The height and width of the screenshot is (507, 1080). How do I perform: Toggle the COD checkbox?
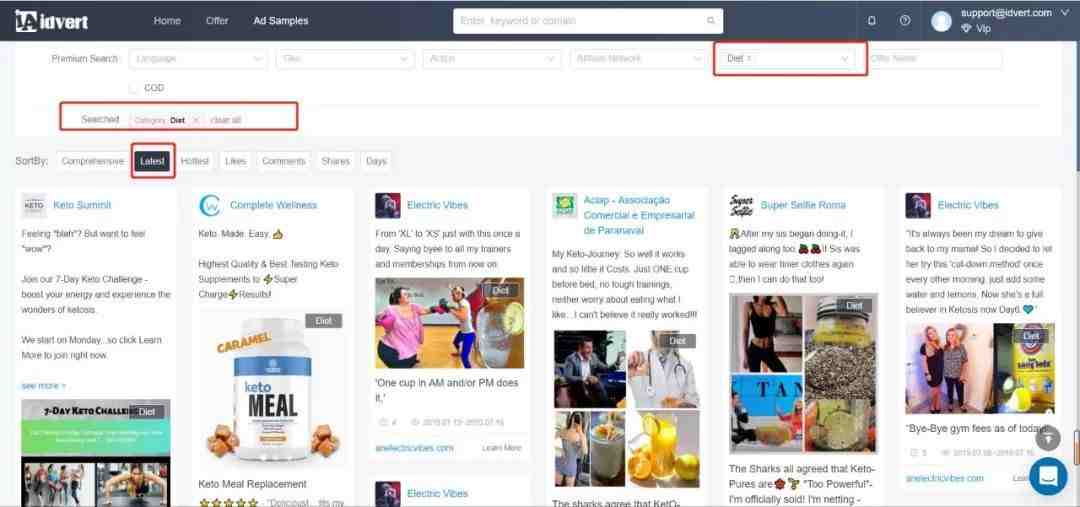tap(134, 88)
